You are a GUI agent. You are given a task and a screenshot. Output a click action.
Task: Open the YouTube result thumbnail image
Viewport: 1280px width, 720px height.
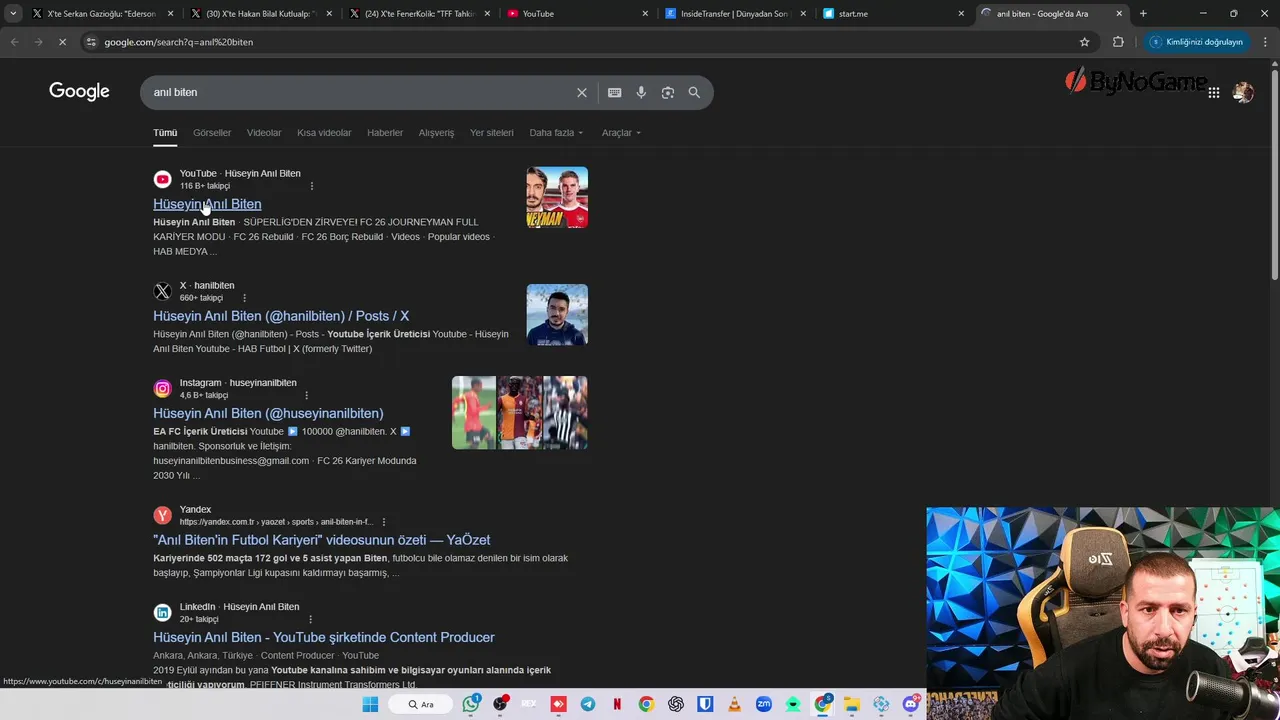coord(557,198)
